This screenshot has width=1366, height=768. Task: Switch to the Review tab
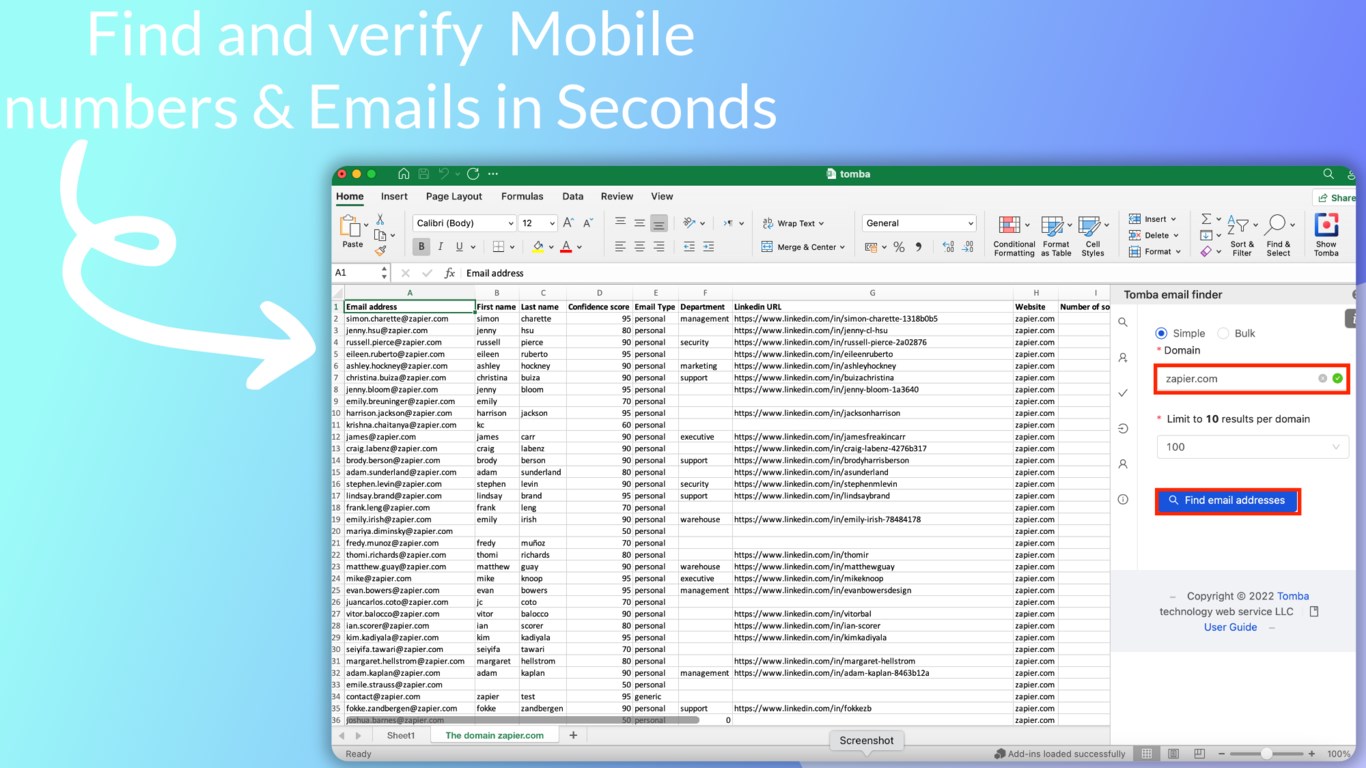pos(617,196)
